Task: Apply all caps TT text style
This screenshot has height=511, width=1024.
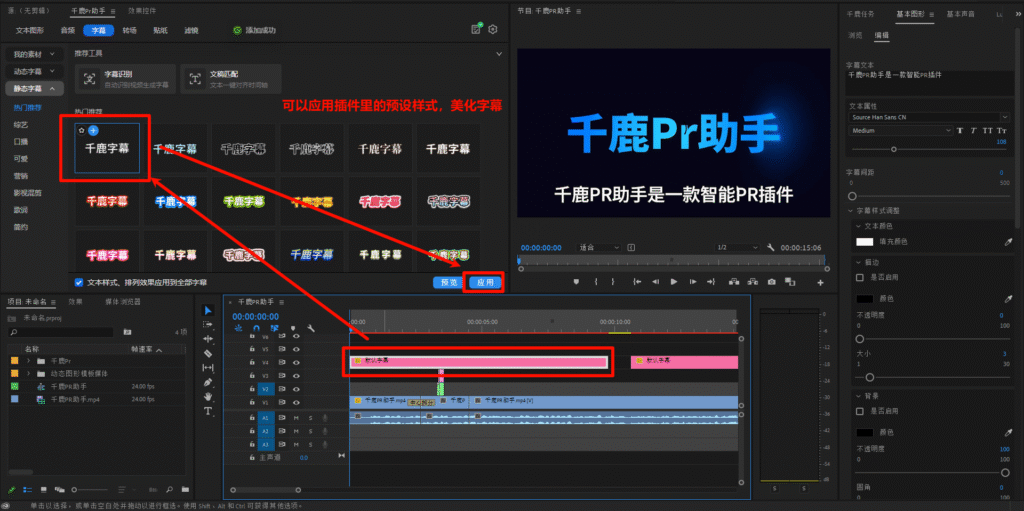Action: point(988,131)
